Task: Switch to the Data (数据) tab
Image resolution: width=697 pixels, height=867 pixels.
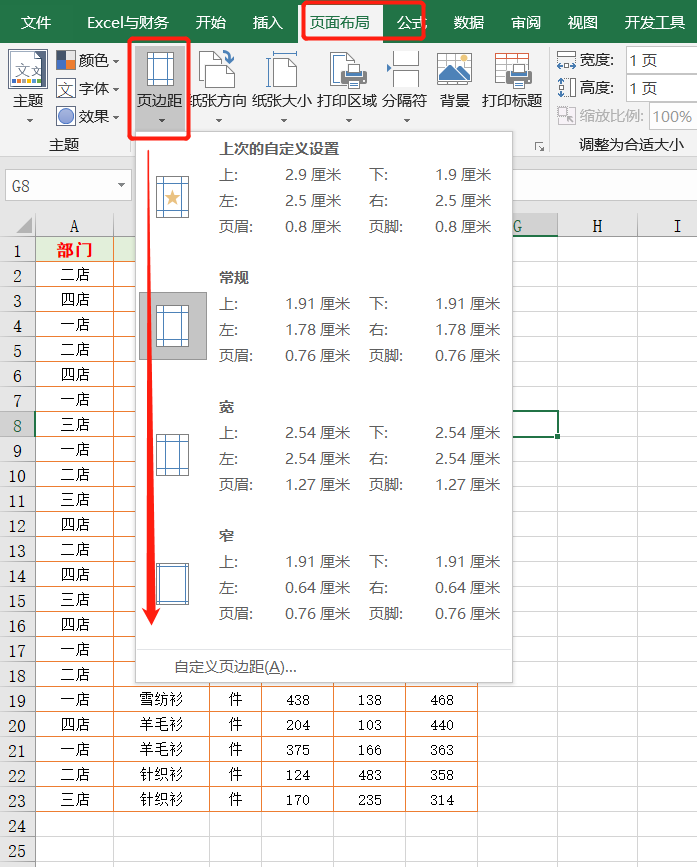Action: [x=469, y=23]
